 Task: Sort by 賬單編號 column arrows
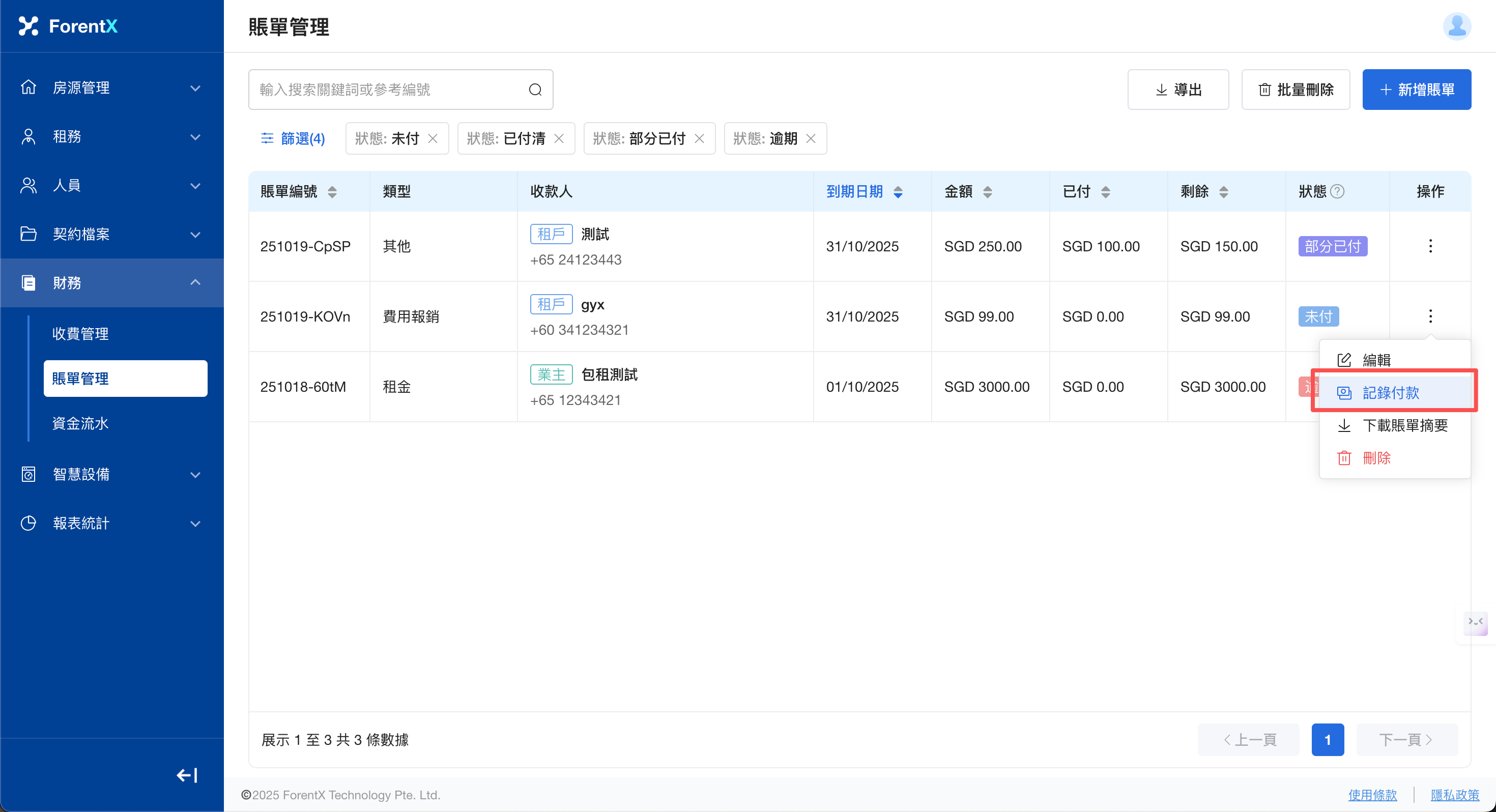(332, 192)
